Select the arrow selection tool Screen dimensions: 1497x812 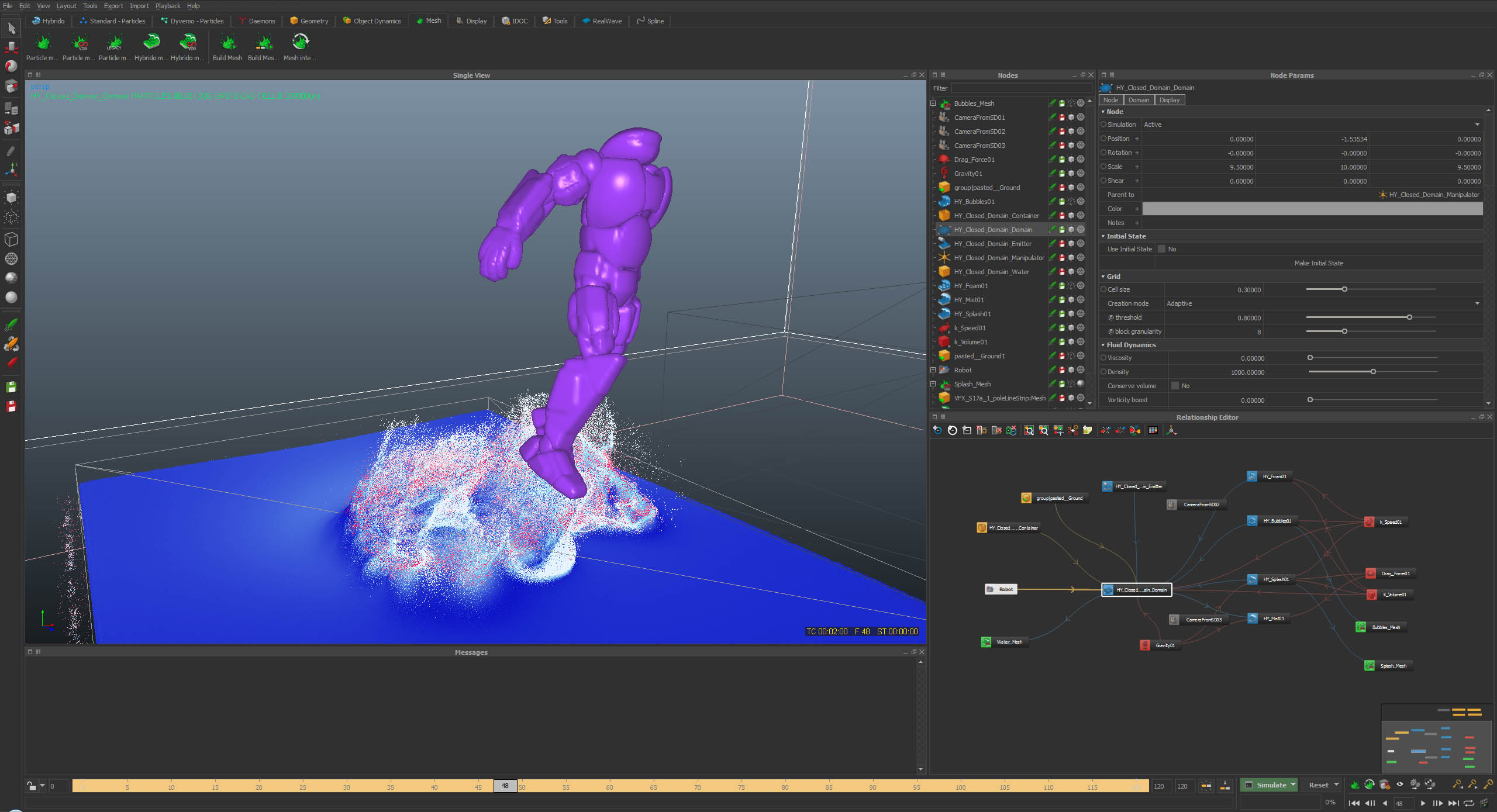click(11, 27)
